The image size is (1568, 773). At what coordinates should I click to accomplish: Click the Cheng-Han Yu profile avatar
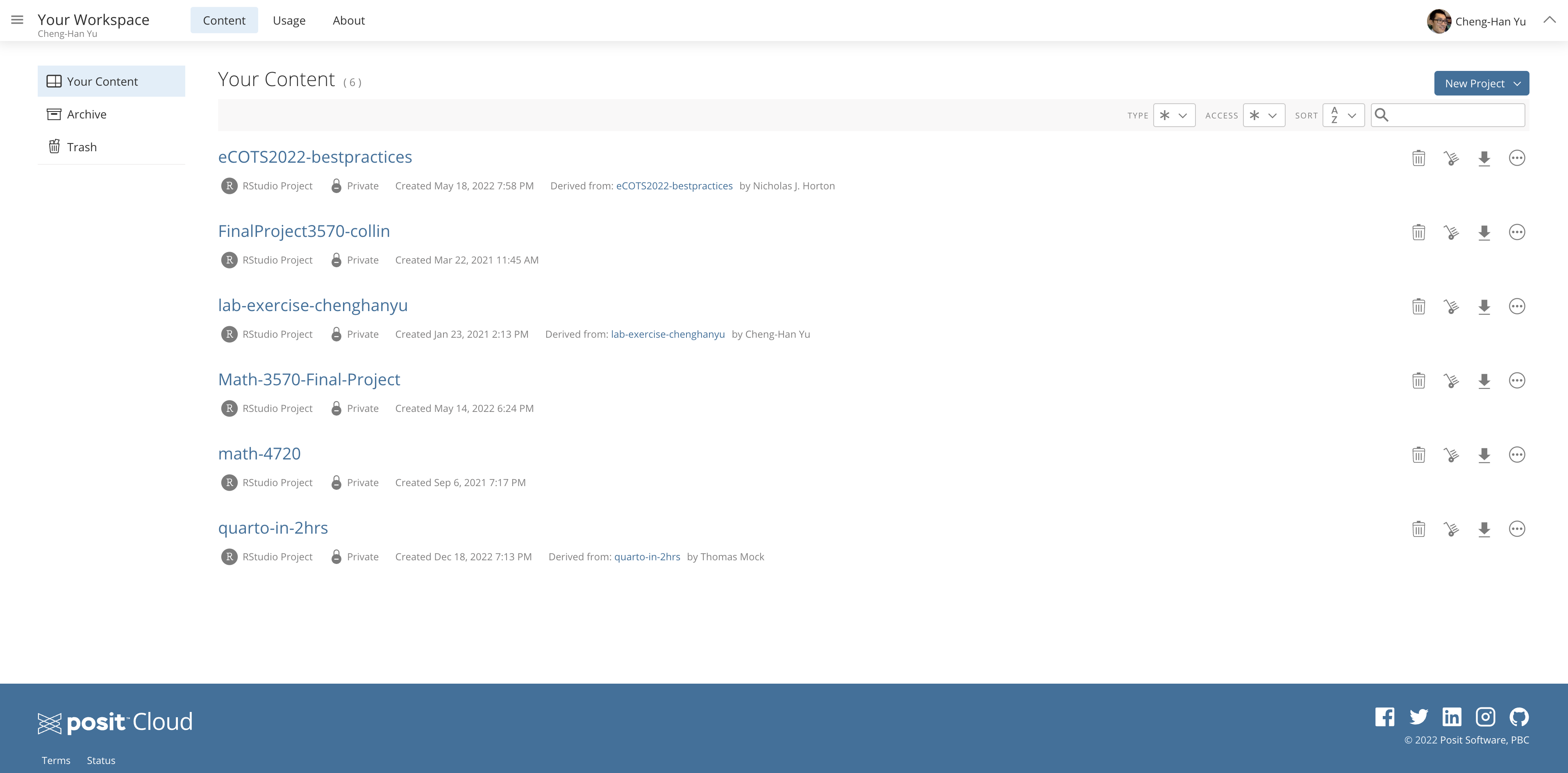coord(1439,21)
